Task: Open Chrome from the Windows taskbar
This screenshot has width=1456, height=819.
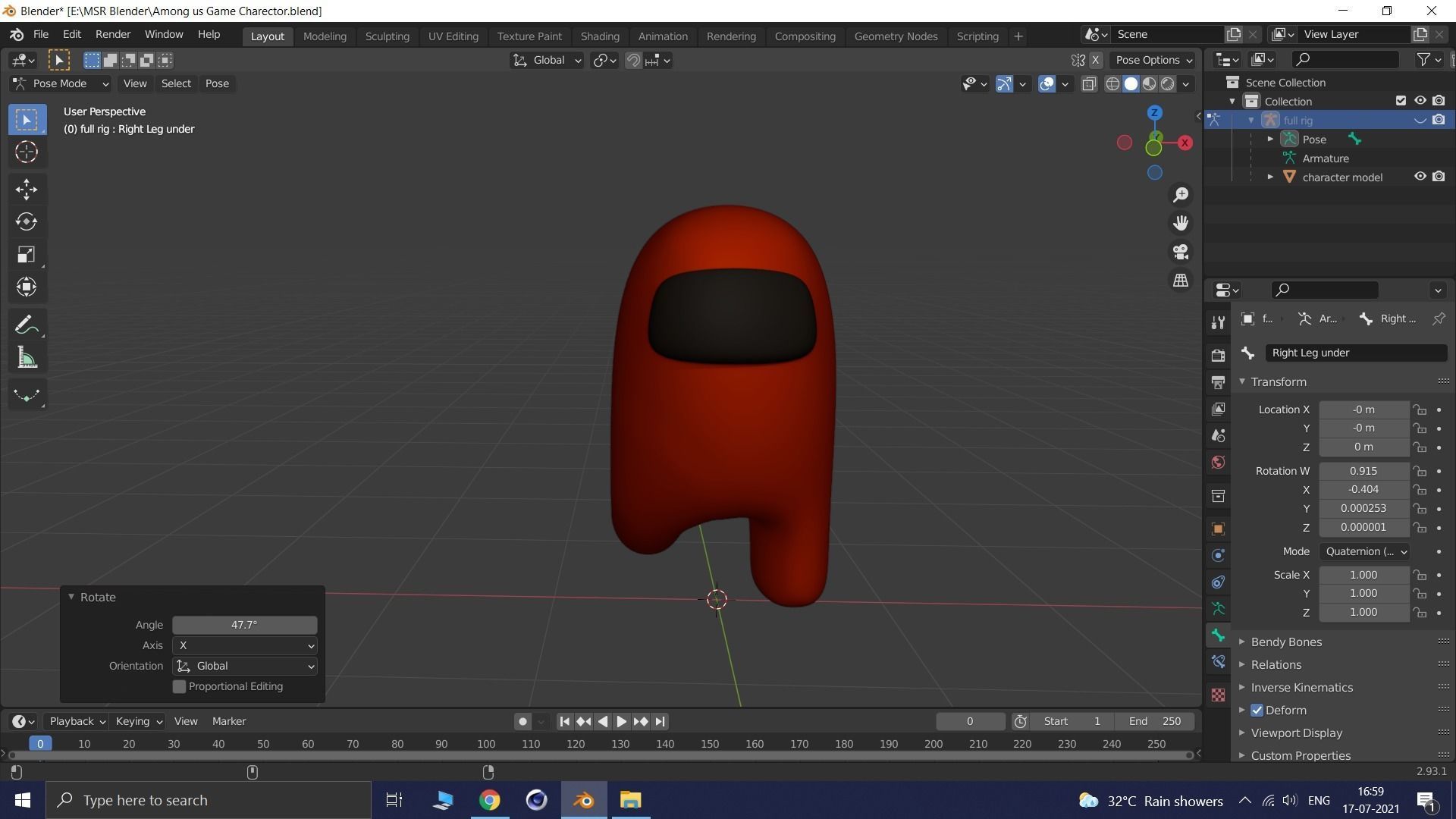Action: click(x=490, y=801)
